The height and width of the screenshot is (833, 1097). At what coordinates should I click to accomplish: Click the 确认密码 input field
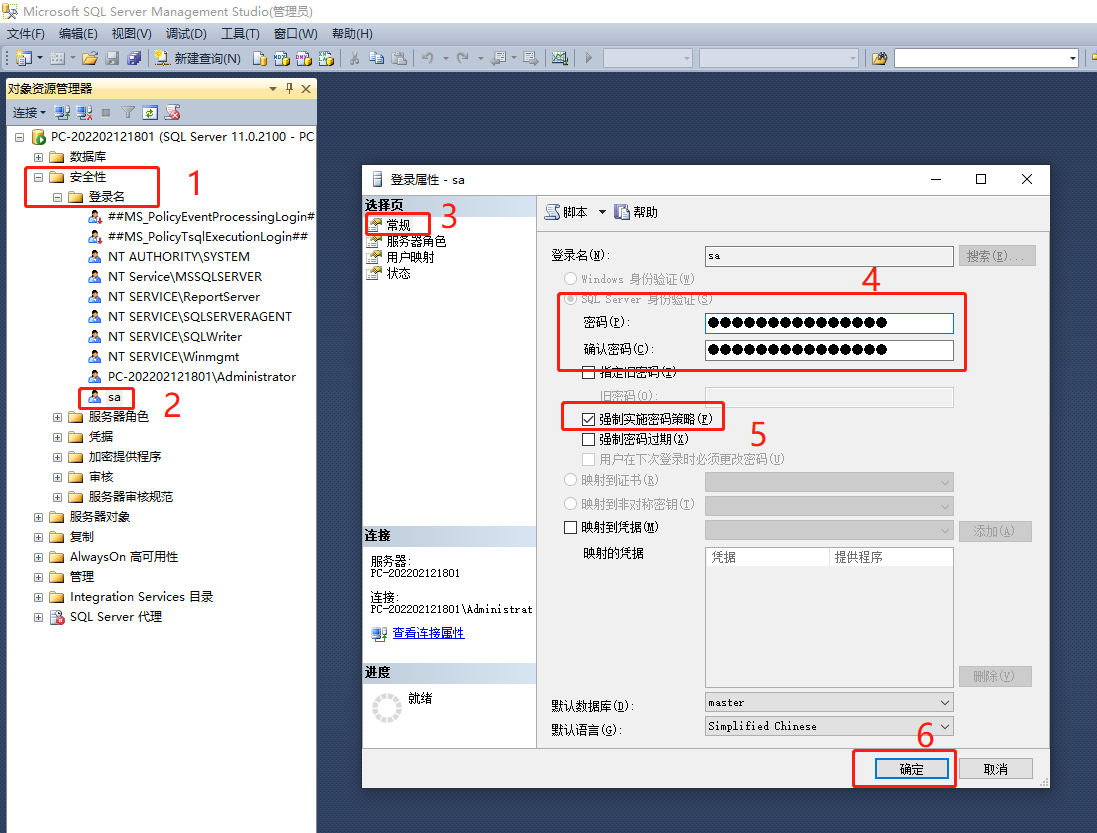tap(829, 350)
